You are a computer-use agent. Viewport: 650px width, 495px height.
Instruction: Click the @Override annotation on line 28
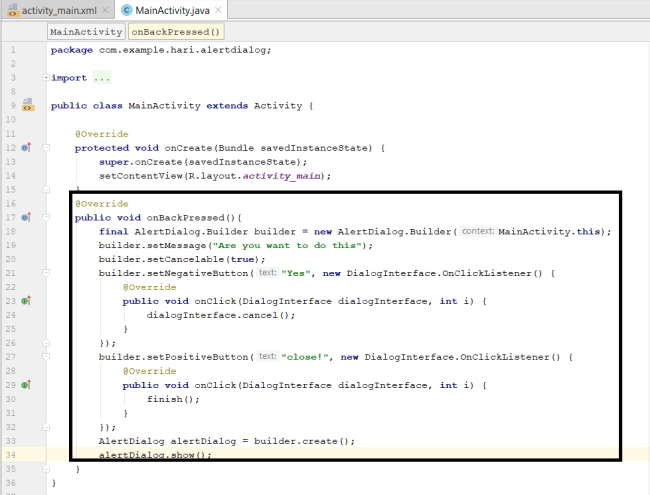(149, 371)
